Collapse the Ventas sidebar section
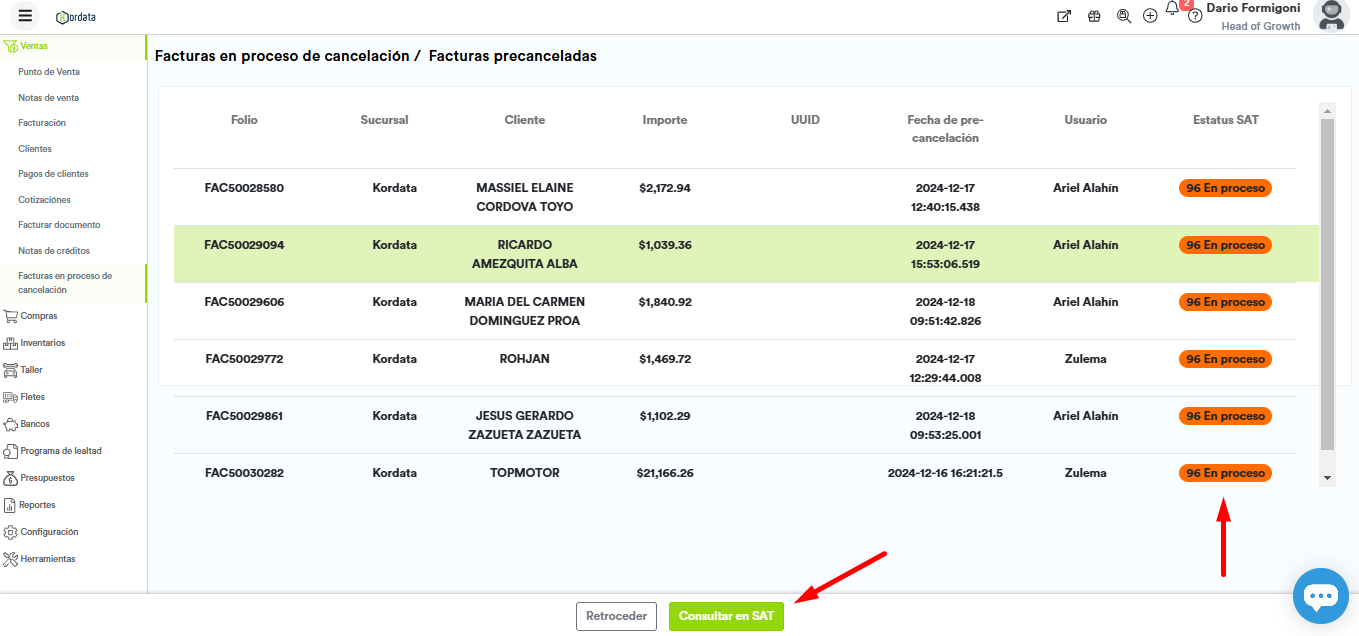Screen dimensions: 1359x636 tap(34, 46)
